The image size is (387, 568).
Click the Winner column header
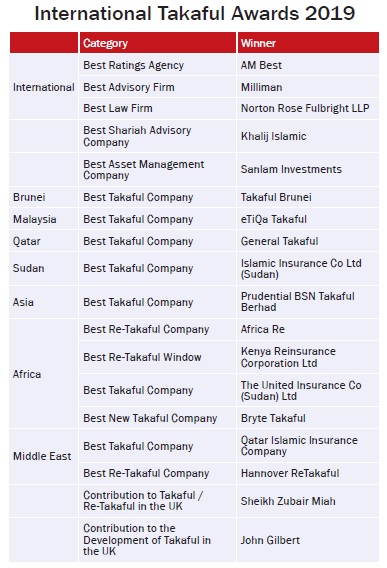coord(308,43)
